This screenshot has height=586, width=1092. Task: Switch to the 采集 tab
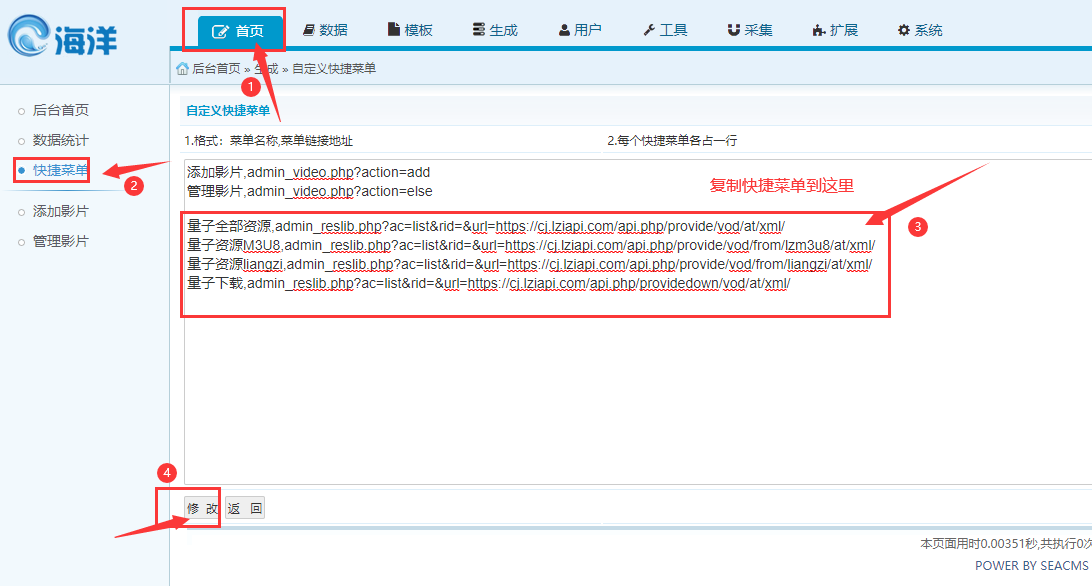click(751, 30)
